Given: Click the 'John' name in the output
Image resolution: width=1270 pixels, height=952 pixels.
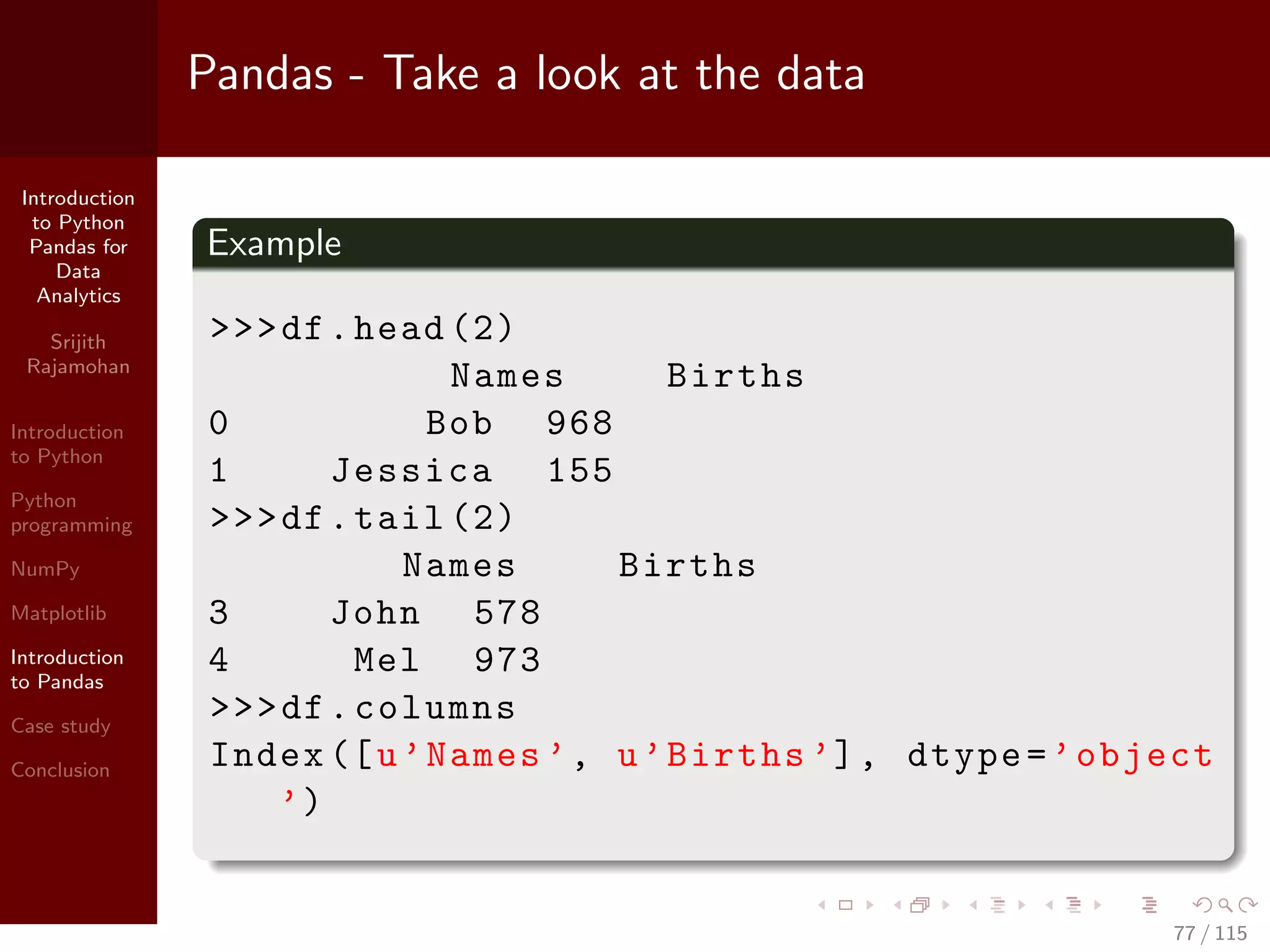Looking at the screenshot, I should [x=376, y=613].
